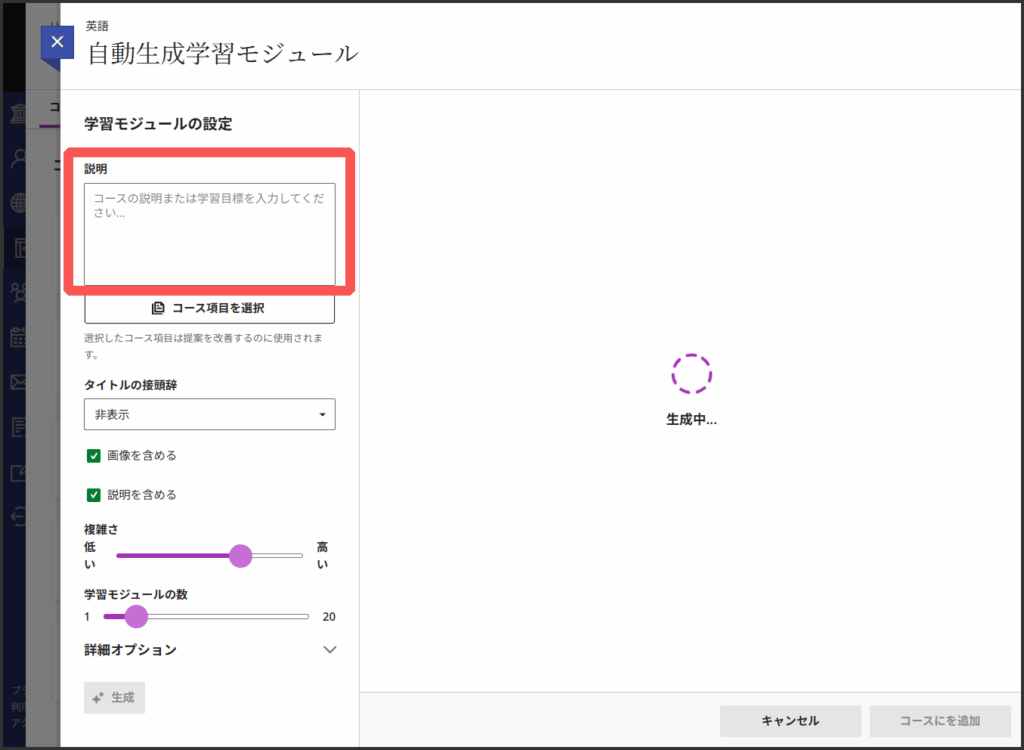
Task: Uncheck the 画像を含める checkbox
Action: [94, 456]
